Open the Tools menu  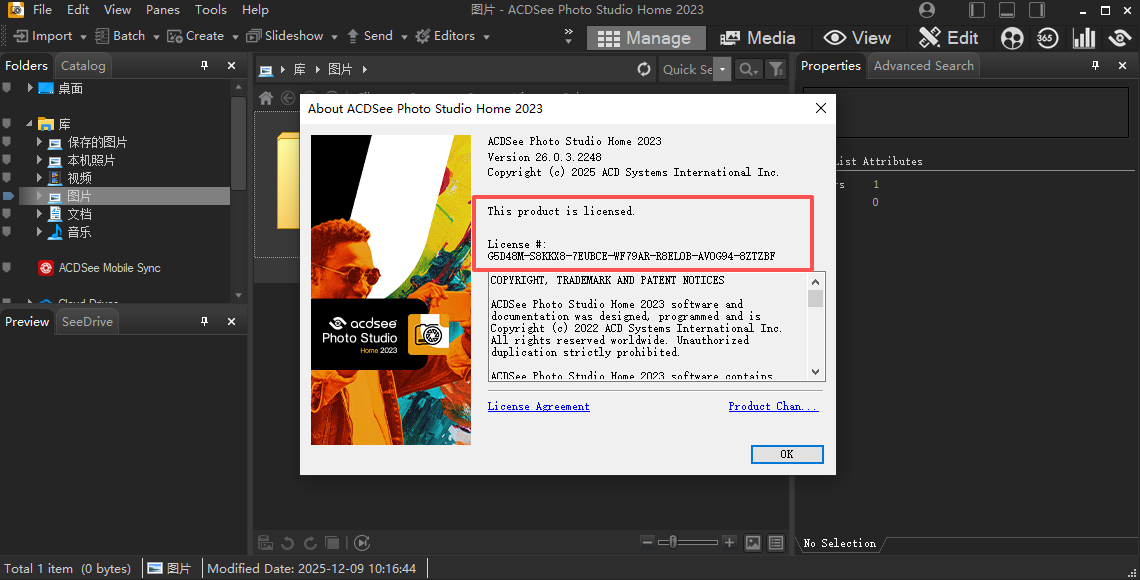210,10
